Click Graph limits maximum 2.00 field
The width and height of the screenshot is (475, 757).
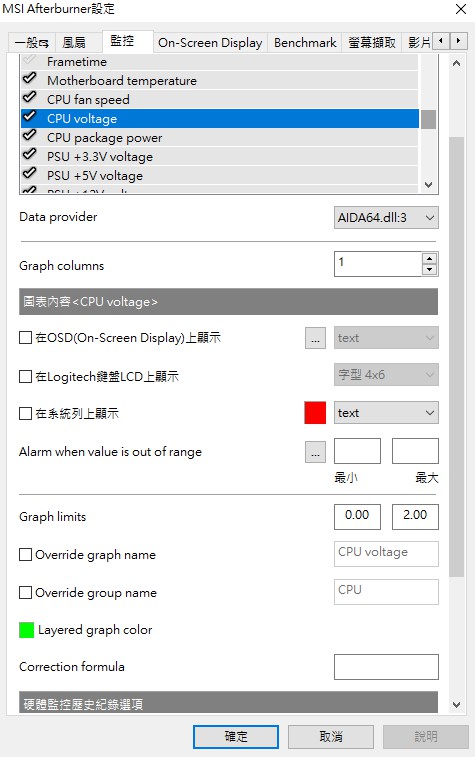click(x=415, y=517)
